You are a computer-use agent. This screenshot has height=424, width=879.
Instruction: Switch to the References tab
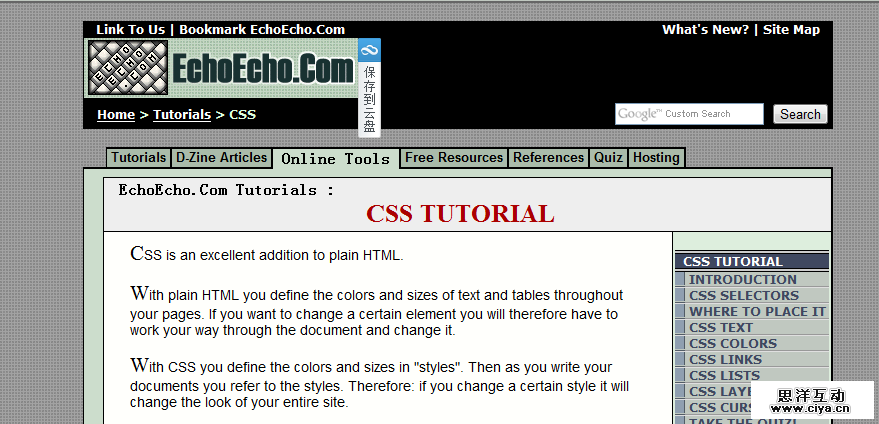(x=548, y=158)
